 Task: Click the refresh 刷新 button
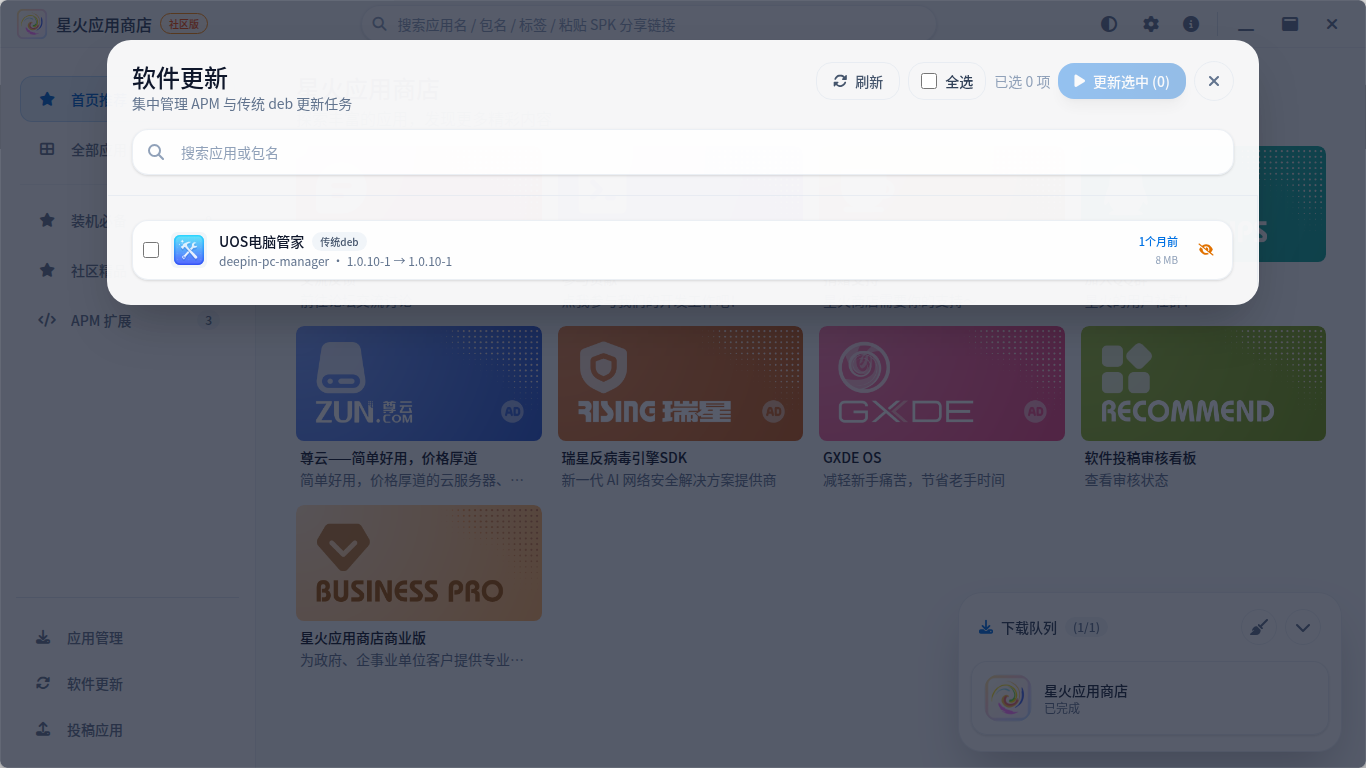[x=858, y=82]
